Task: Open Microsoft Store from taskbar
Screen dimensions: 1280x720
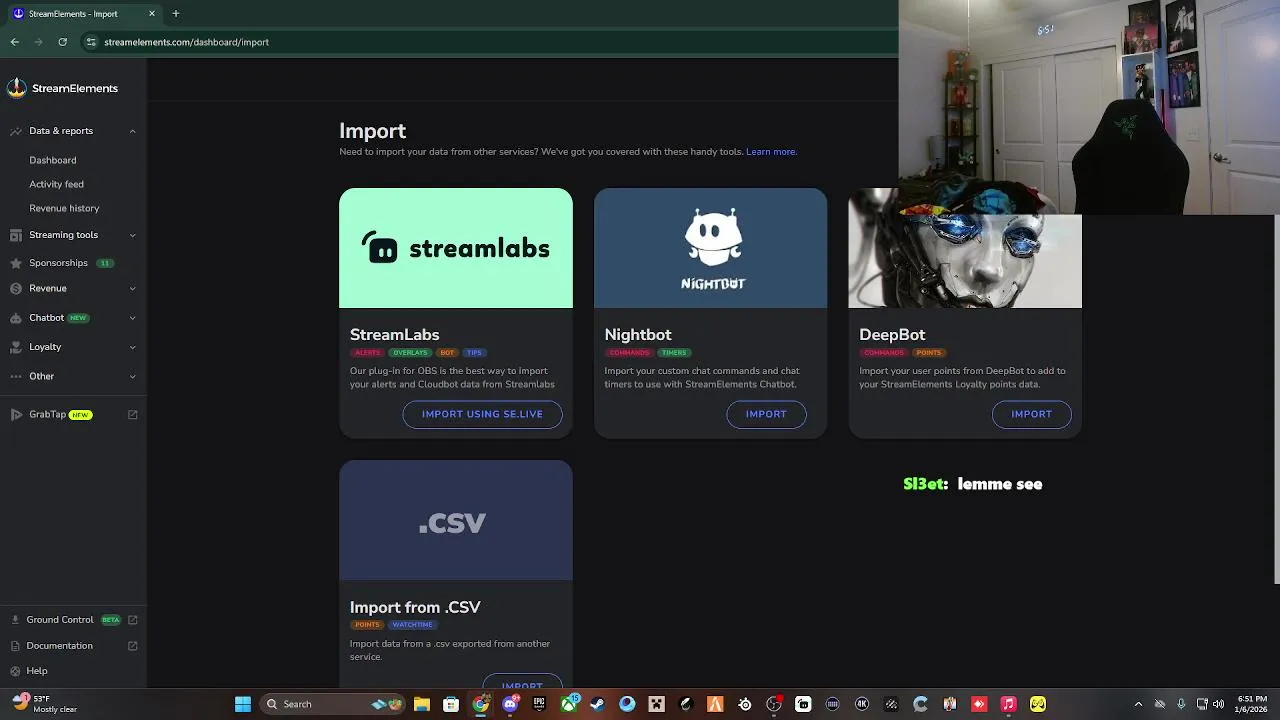Action: coord(451,704)
